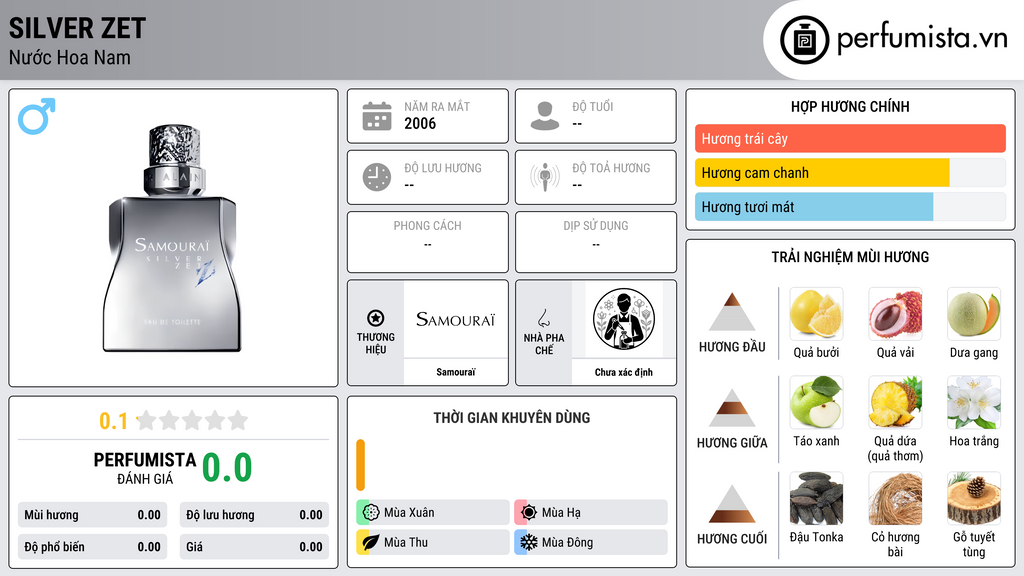
Task: Select the Gỗ tuyết tùng cedarwood image
Action: pos(974,498)
